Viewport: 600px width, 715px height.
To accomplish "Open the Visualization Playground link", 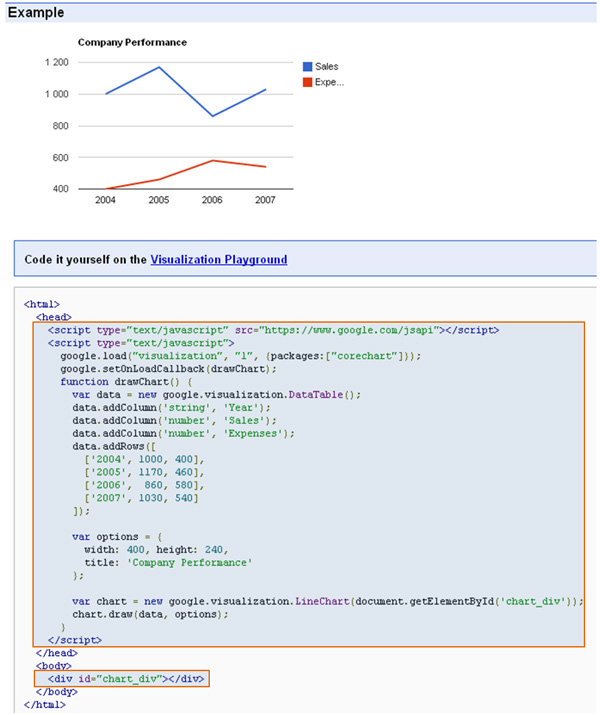I will (219, 259).
